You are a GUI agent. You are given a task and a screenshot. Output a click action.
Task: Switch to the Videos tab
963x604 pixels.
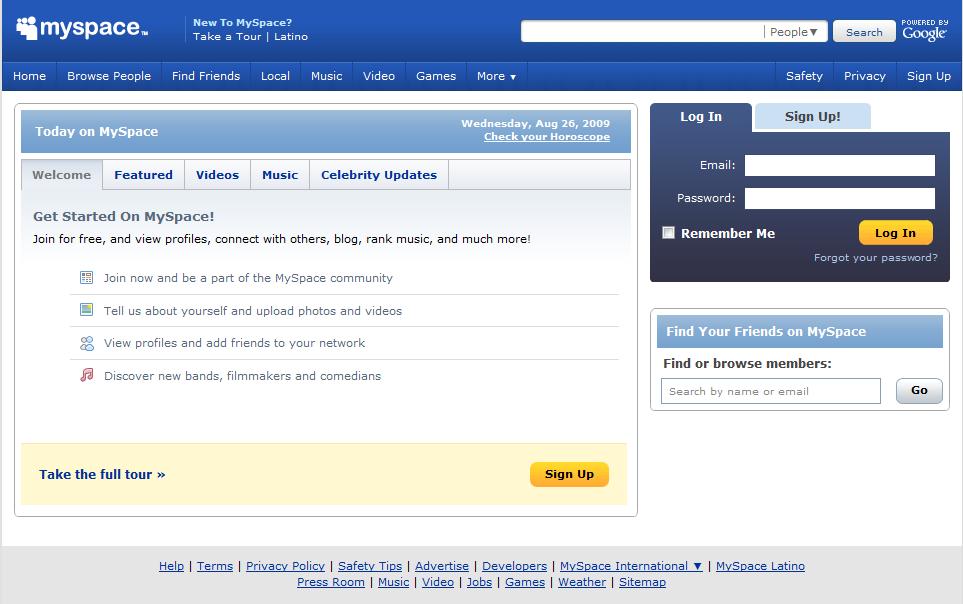(217, 175)
